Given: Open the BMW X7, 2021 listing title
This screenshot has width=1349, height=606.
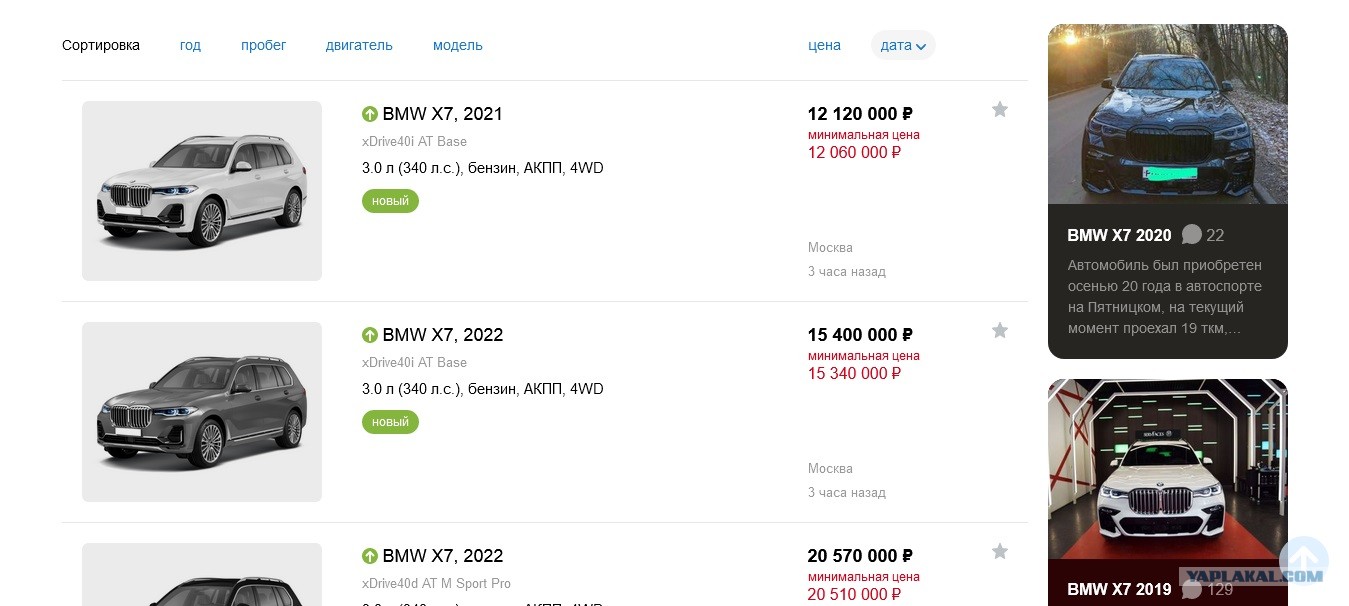Looking at the screenshot, I should [x=442, y=114].
